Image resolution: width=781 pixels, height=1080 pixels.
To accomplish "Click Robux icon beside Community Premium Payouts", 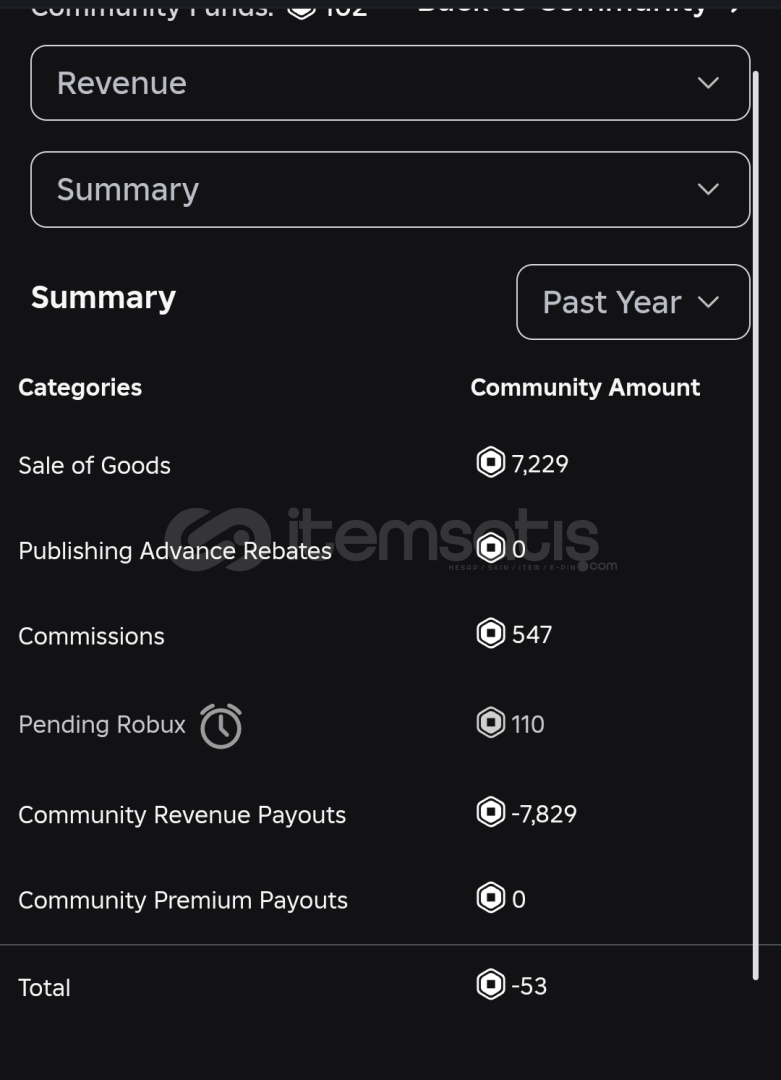I will click(491, 897).
